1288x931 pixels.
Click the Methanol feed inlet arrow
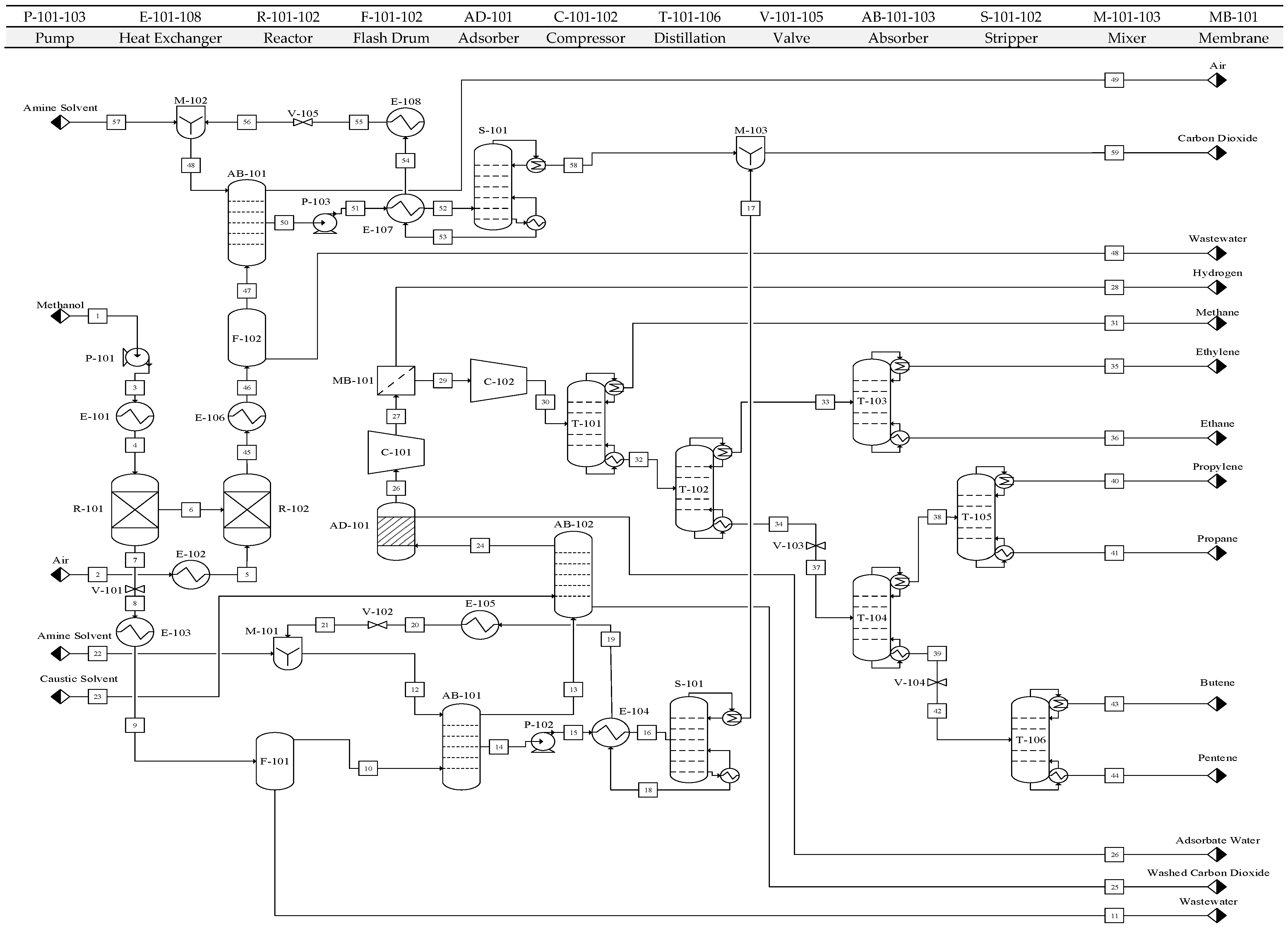point(60,316)
